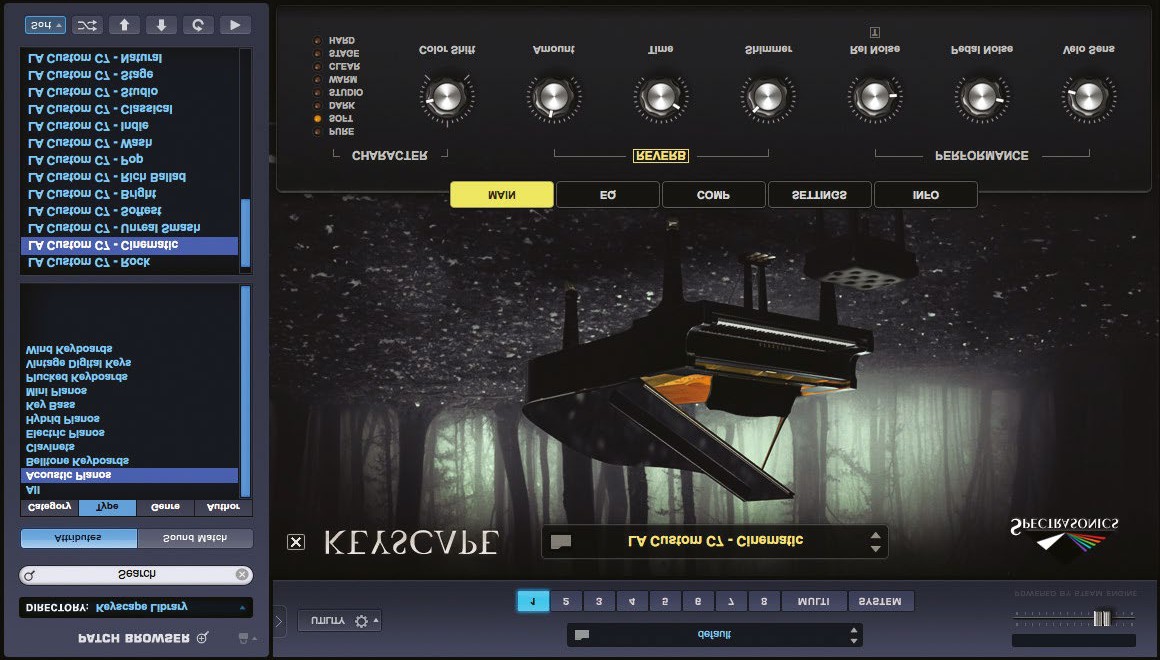1160x660 pixels.
Task: Open the INFO tab
Action: 925,195
